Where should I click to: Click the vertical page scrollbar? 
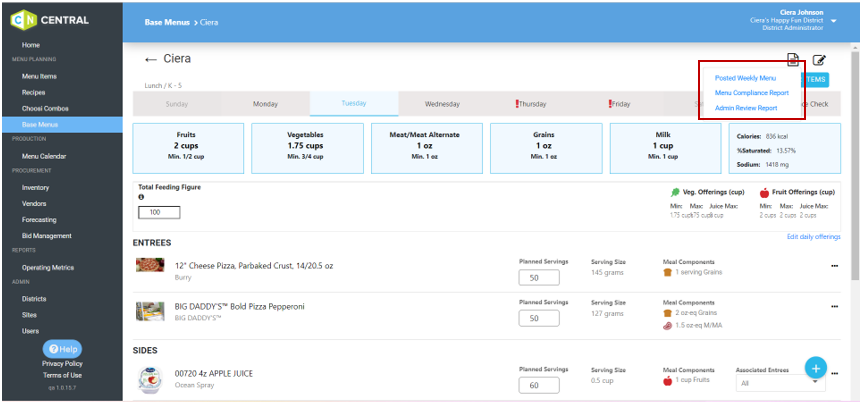856,166
